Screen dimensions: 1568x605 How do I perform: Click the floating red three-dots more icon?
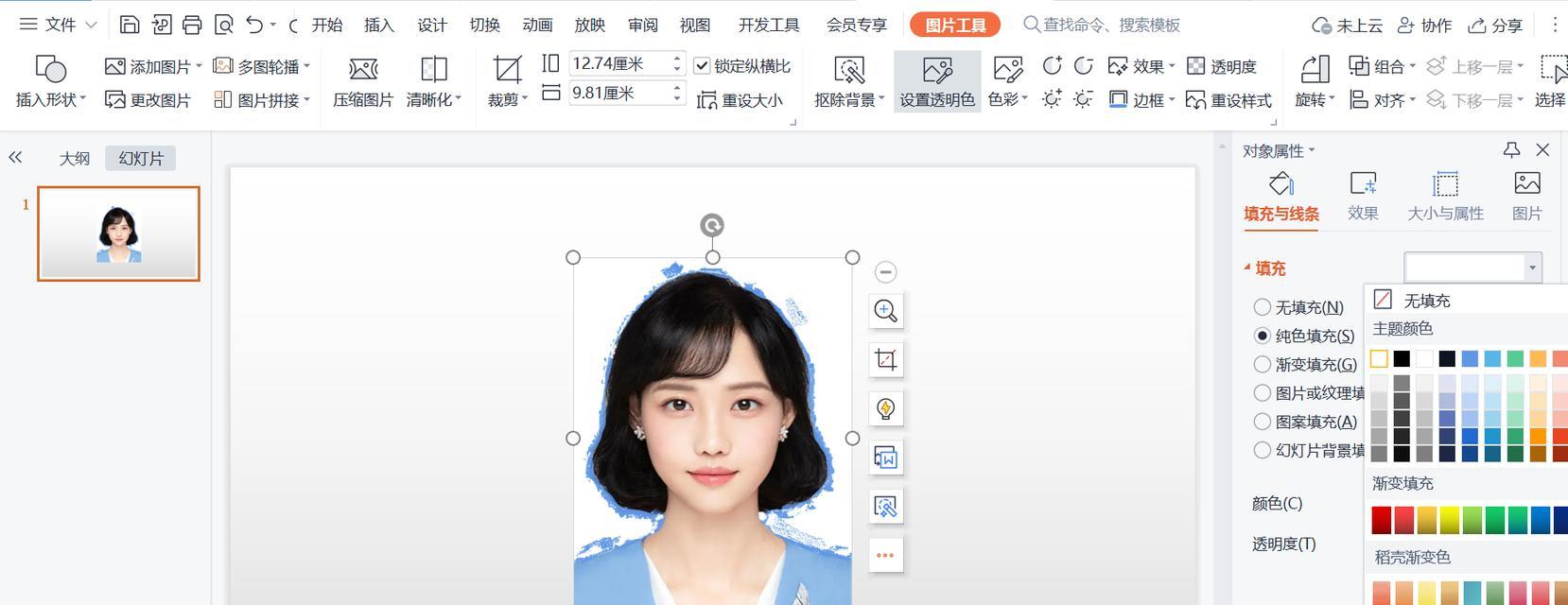886,555
